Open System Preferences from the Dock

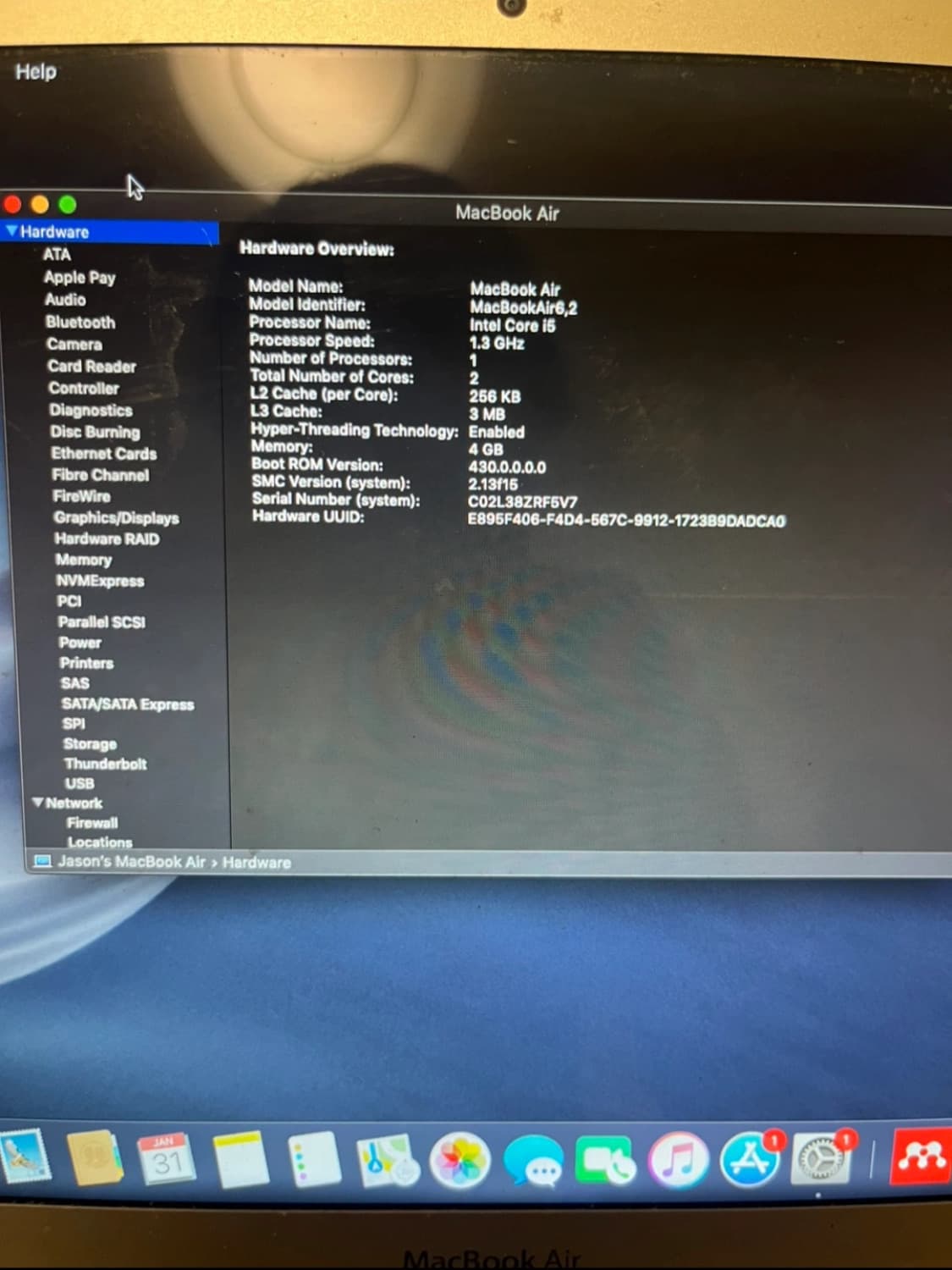click(x=822, y=1158)
